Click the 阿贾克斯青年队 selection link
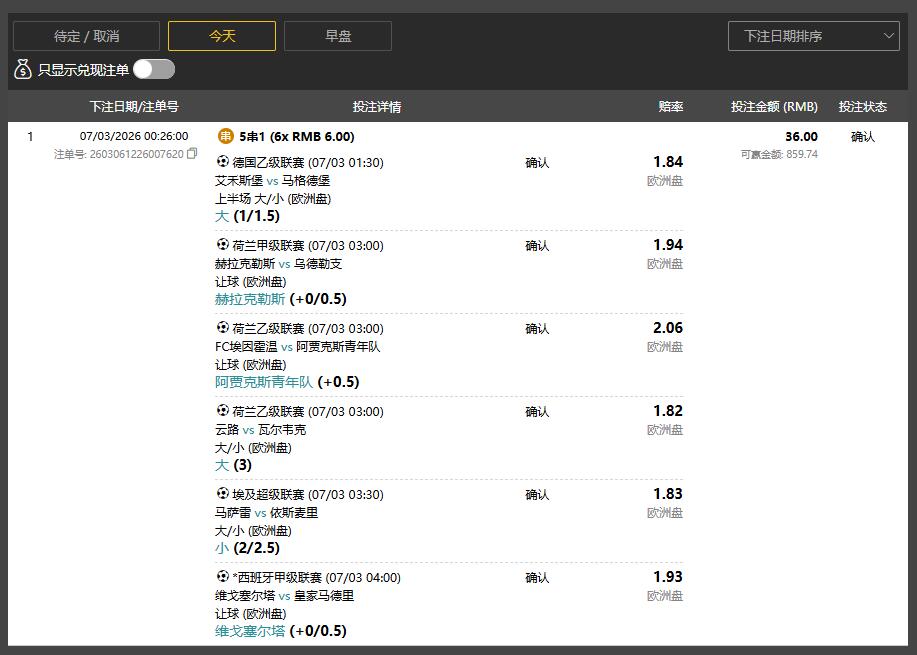Screen dimensions: 917x655 (264, 382)
